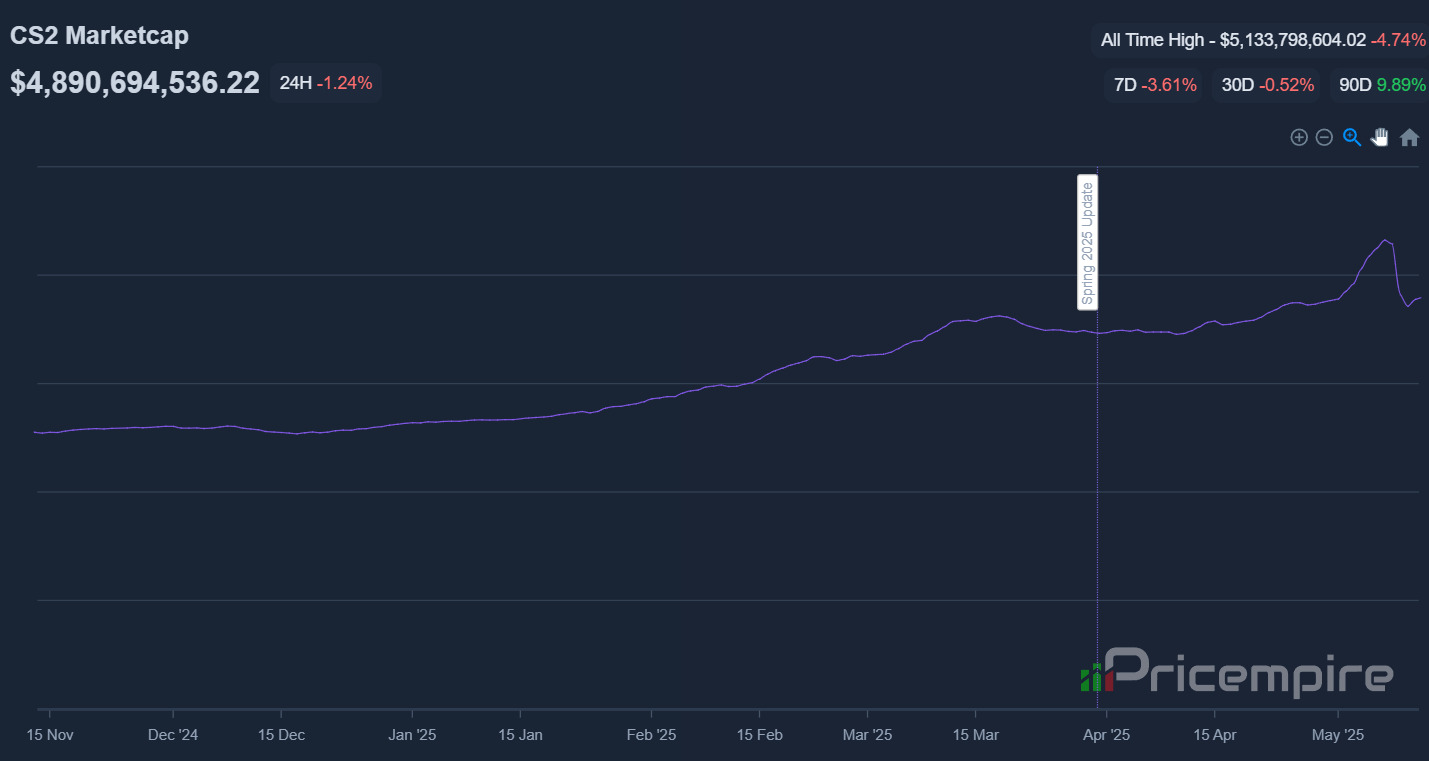The height and width of the screenshot is (761, 1429).
Task: Open the CS2 Marketcap title
Action: (99, 35)
